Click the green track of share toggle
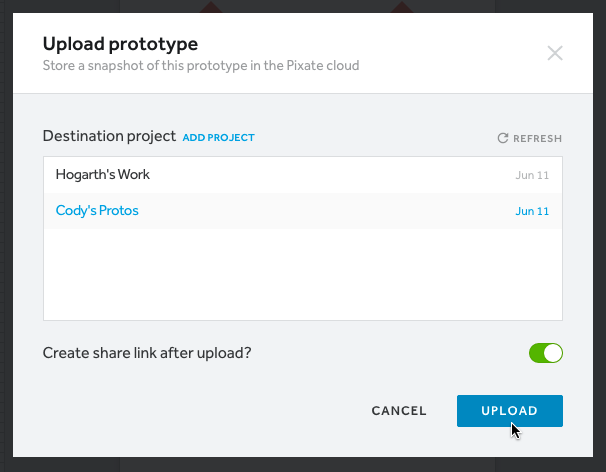606x472 pixels. [x=537, y=353]
